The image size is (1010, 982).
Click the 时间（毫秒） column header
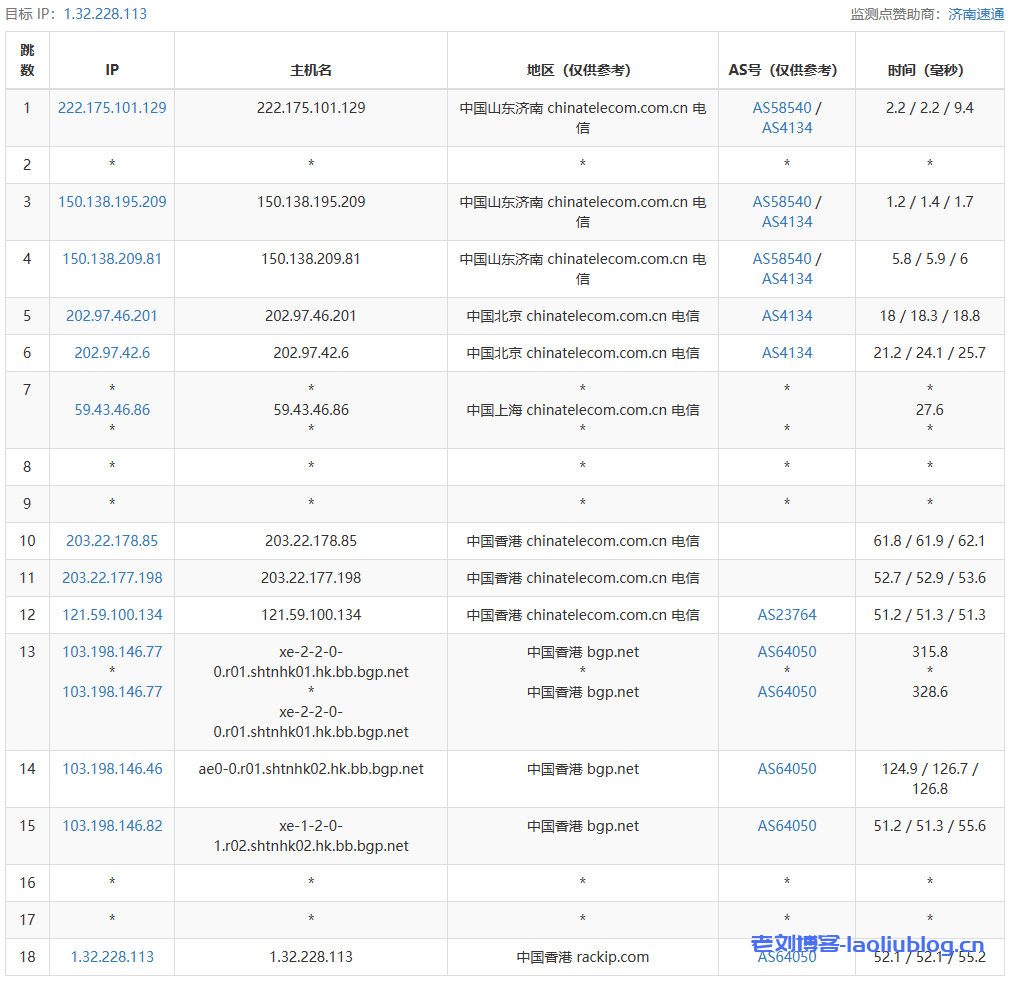coord(929,70)
